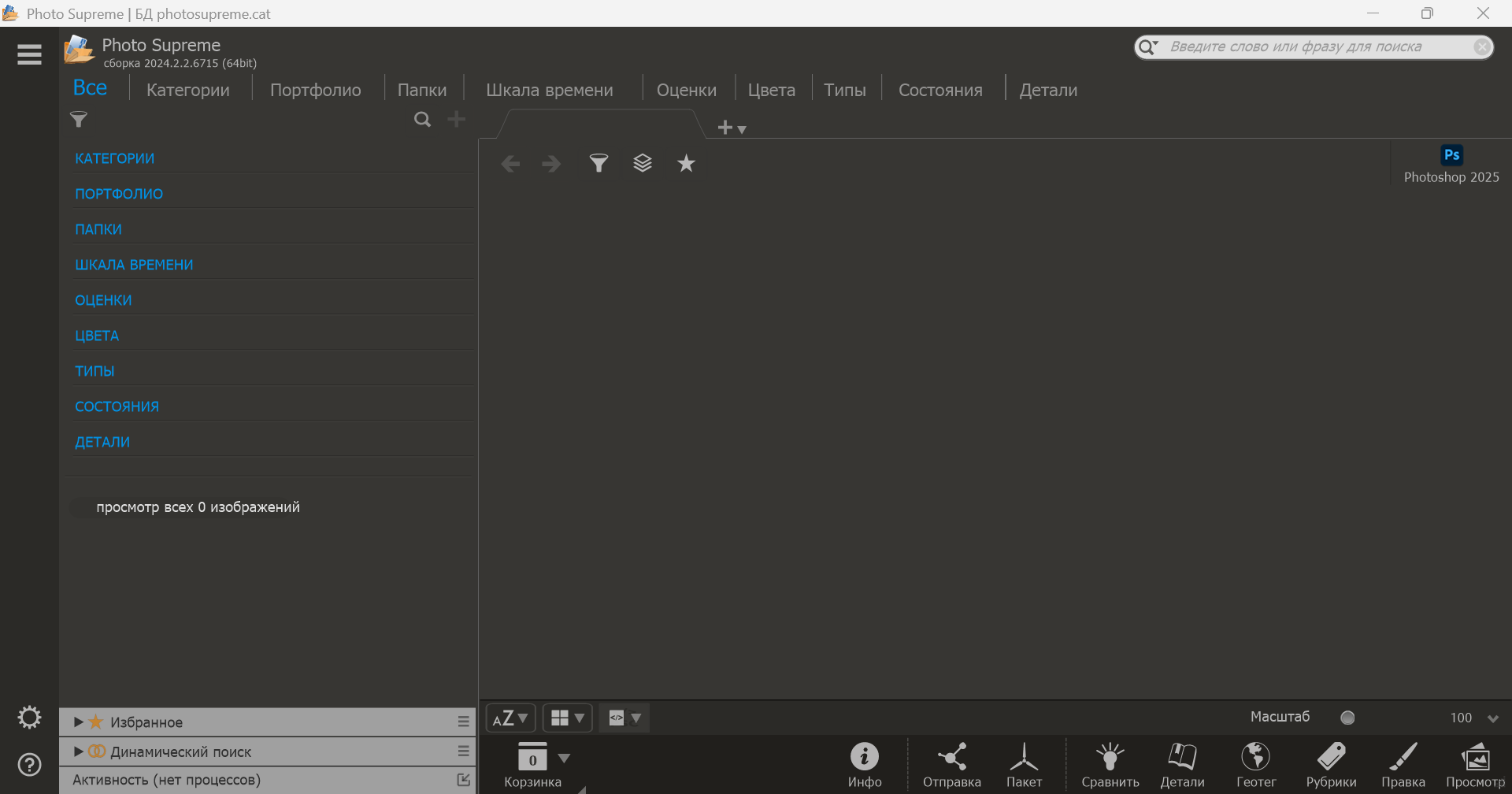Open the СОСТОЯНИЯ link in list

[117, 406]
